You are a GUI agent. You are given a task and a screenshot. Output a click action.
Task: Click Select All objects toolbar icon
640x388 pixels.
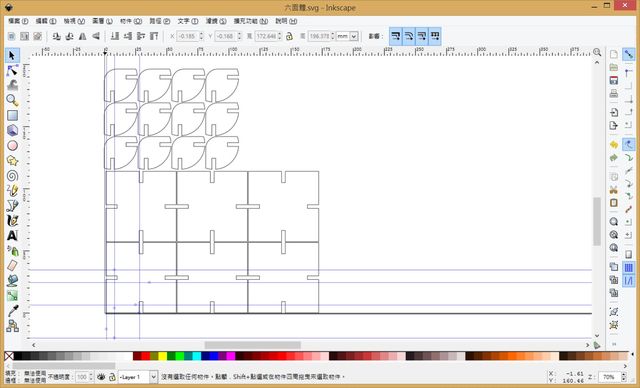[12, 36]
